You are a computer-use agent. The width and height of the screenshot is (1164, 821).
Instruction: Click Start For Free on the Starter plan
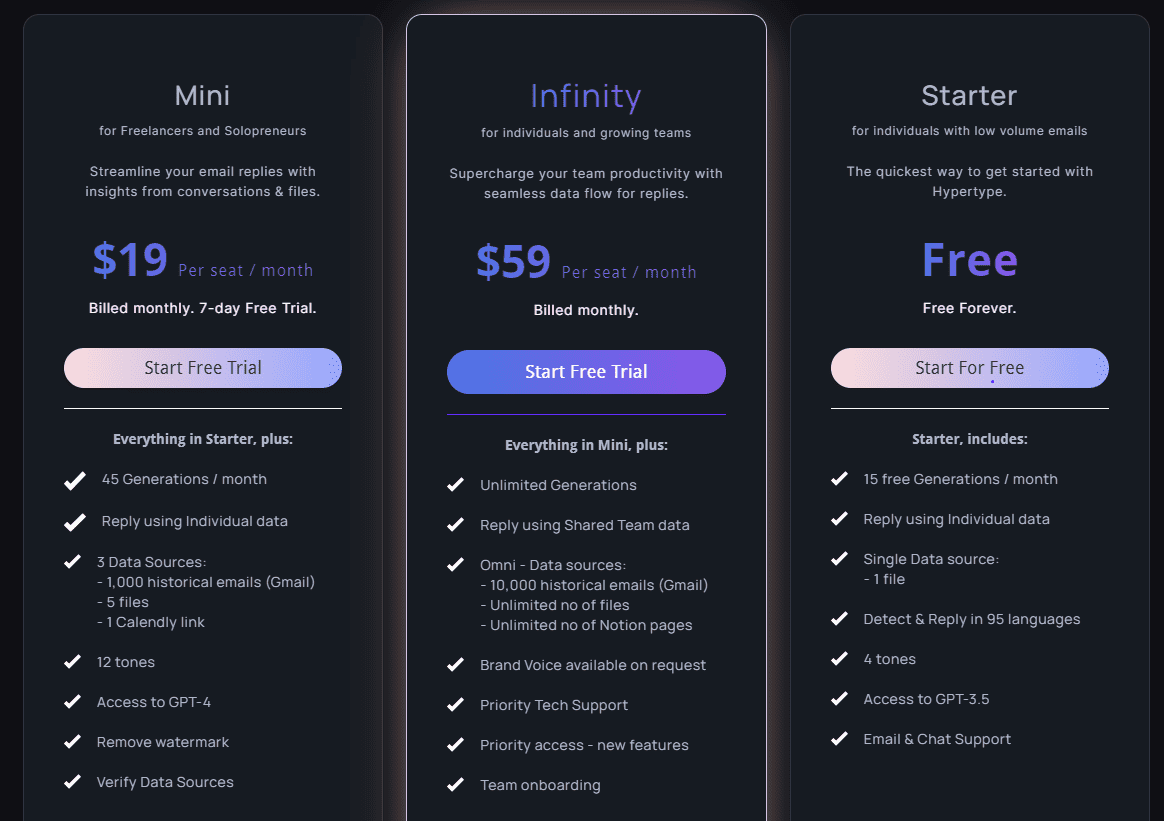coord(969,368)
